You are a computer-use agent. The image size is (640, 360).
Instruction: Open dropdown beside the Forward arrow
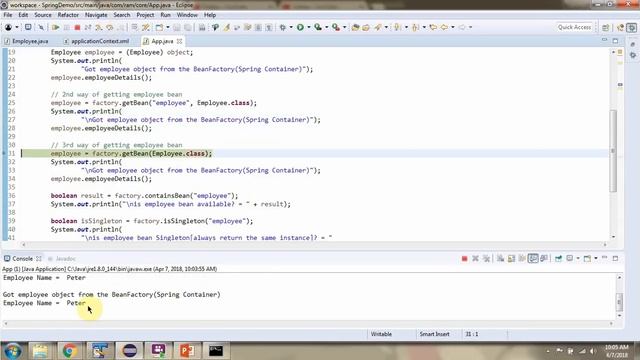click(470, 27)
